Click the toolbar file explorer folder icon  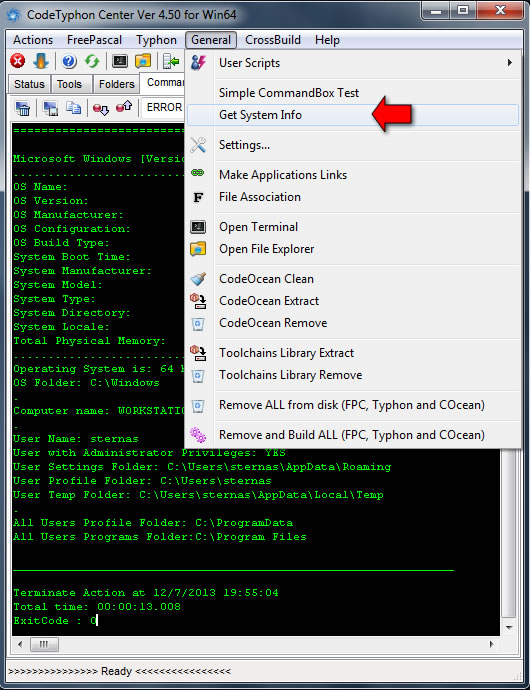[x=143, y=61]
